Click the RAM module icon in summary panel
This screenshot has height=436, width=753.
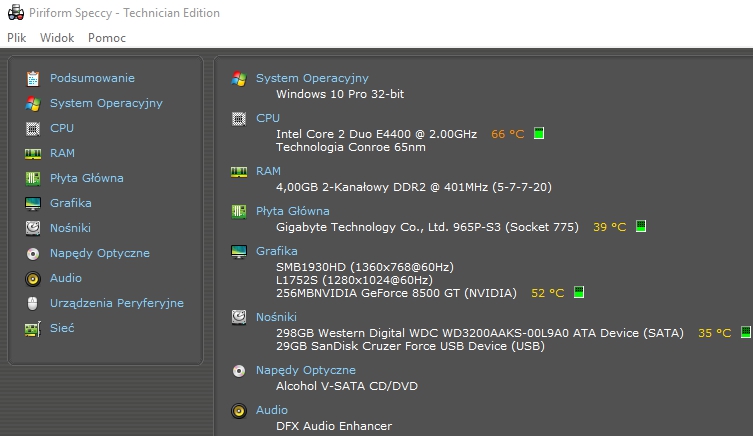pos(239,172)
